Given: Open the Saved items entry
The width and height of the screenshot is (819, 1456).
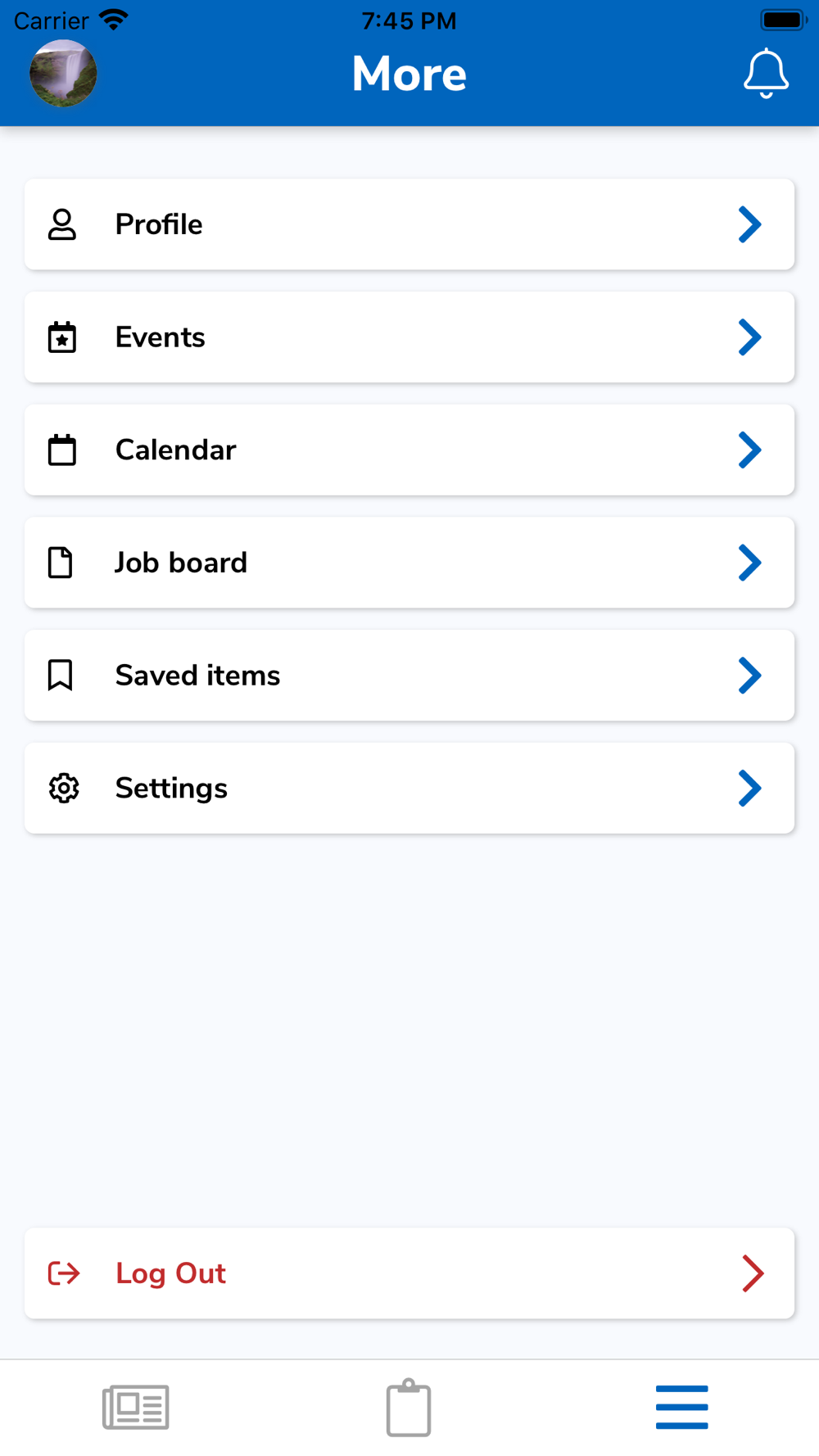Looking at the screenshot, I should (x=198, y=676).
